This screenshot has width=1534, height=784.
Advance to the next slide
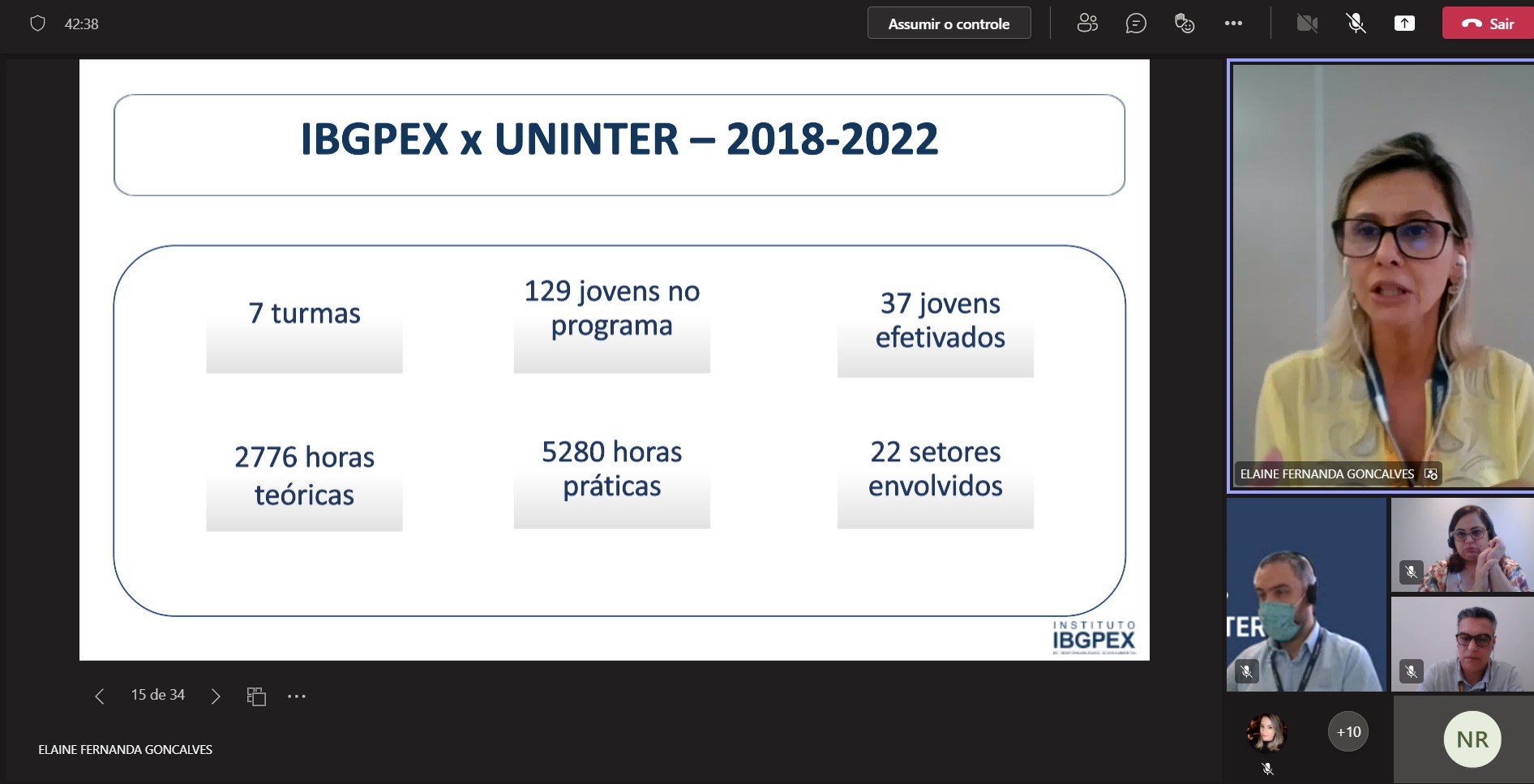coord(216,696)
